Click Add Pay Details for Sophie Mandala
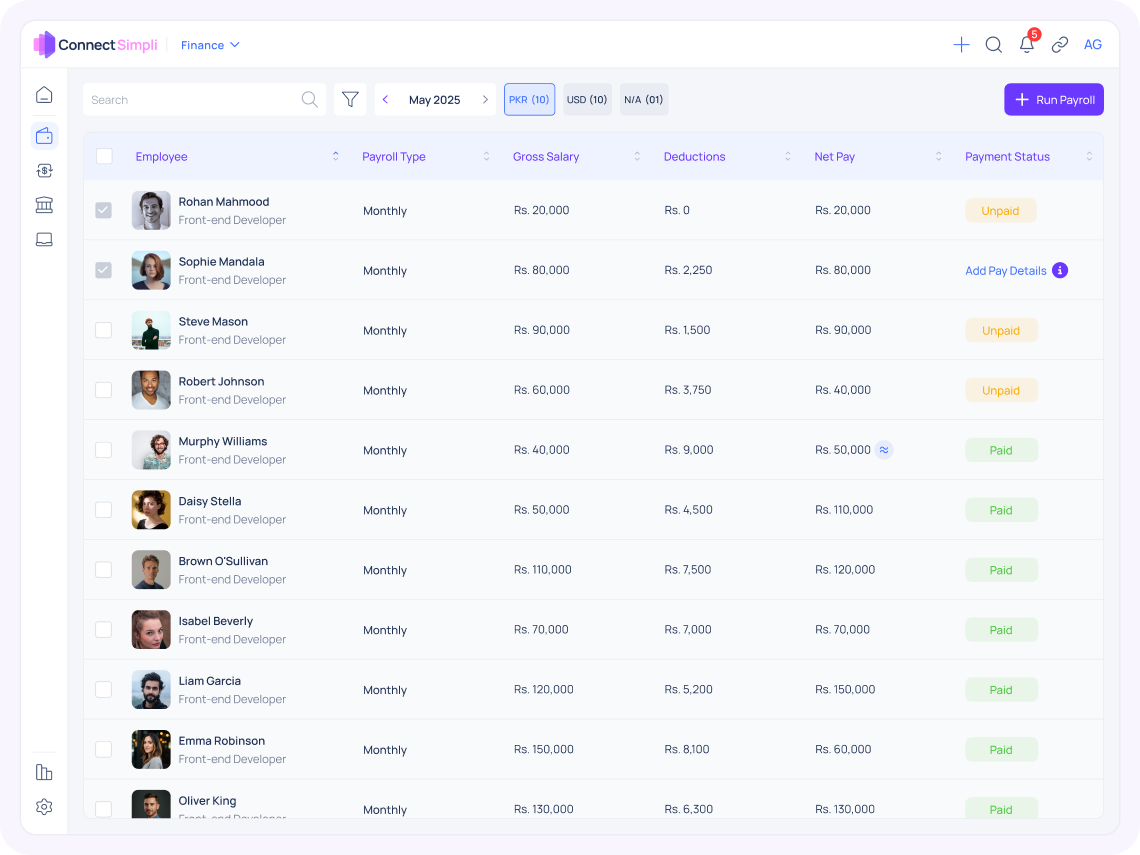 [1005, 270]
